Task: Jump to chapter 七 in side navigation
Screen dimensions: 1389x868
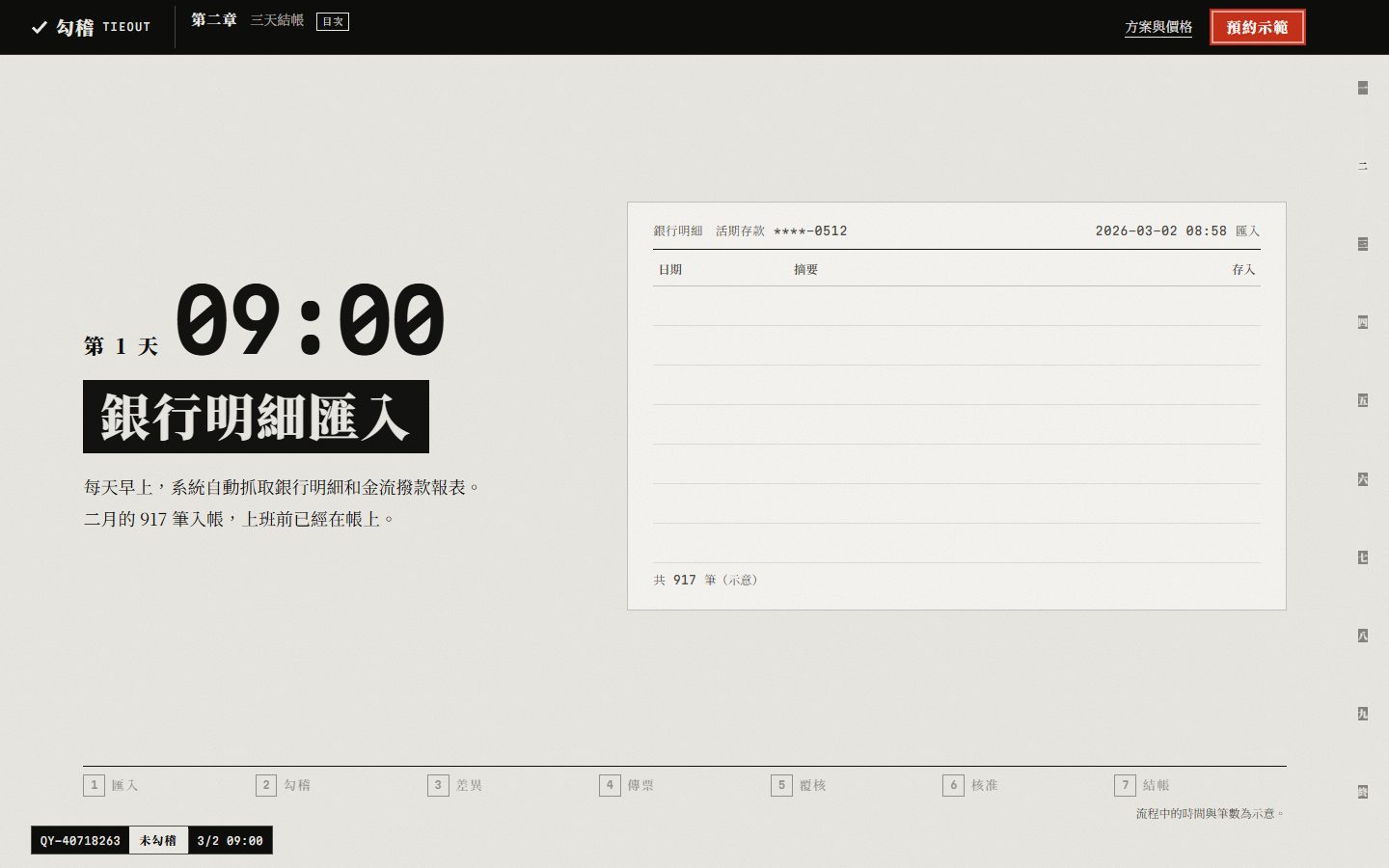Action: (x=1363, y=557)
